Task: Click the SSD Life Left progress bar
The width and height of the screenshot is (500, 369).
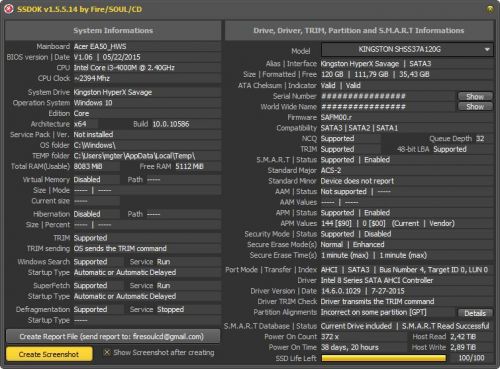Action: pos(384,358)
